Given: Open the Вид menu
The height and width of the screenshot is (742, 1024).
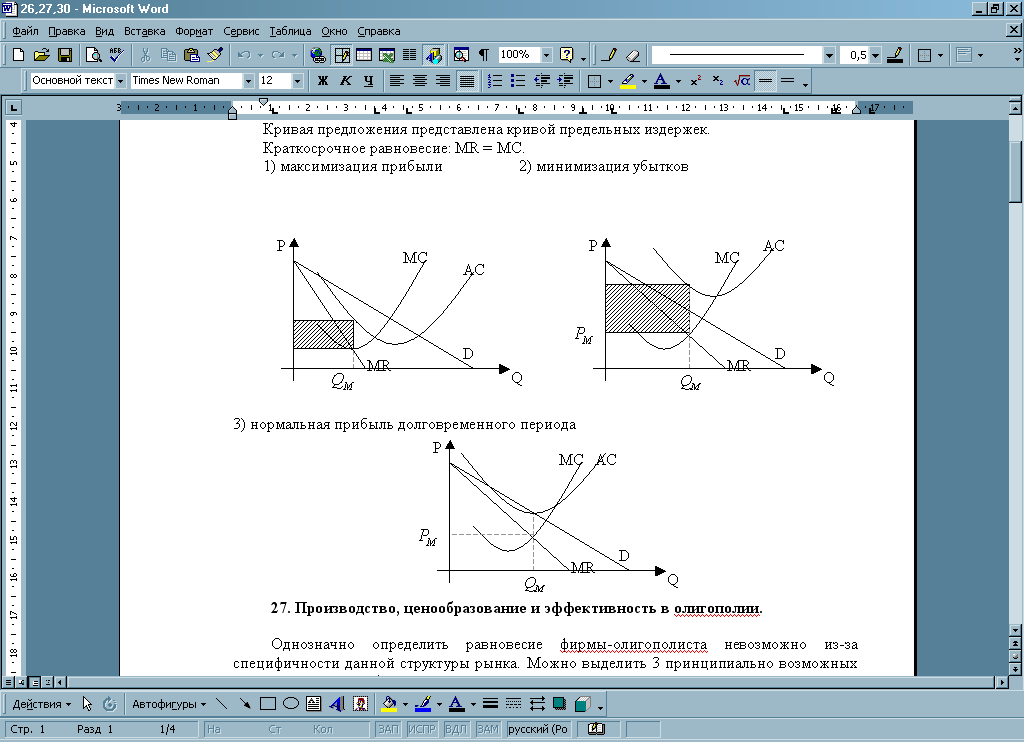Looking at the screenshot, I should pyautogui.click(x=104, y=31).
